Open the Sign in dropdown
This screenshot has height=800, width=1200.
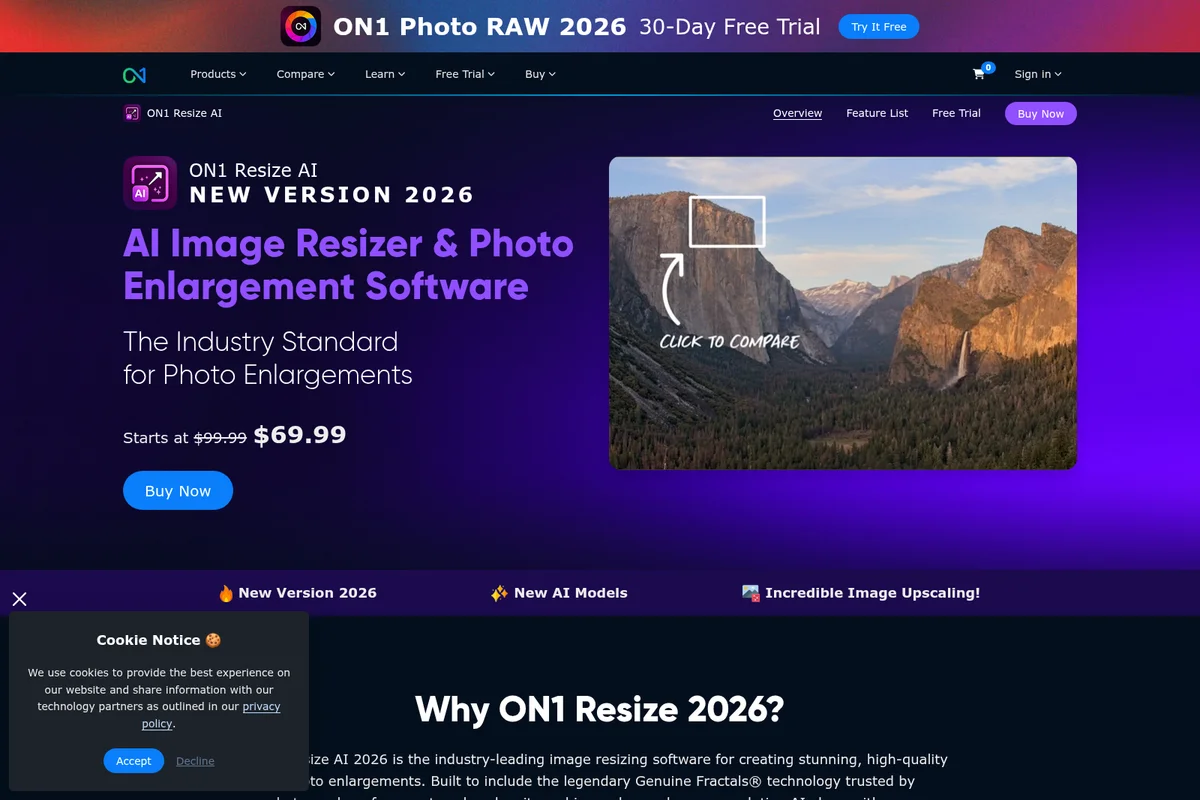[1038, 74]
